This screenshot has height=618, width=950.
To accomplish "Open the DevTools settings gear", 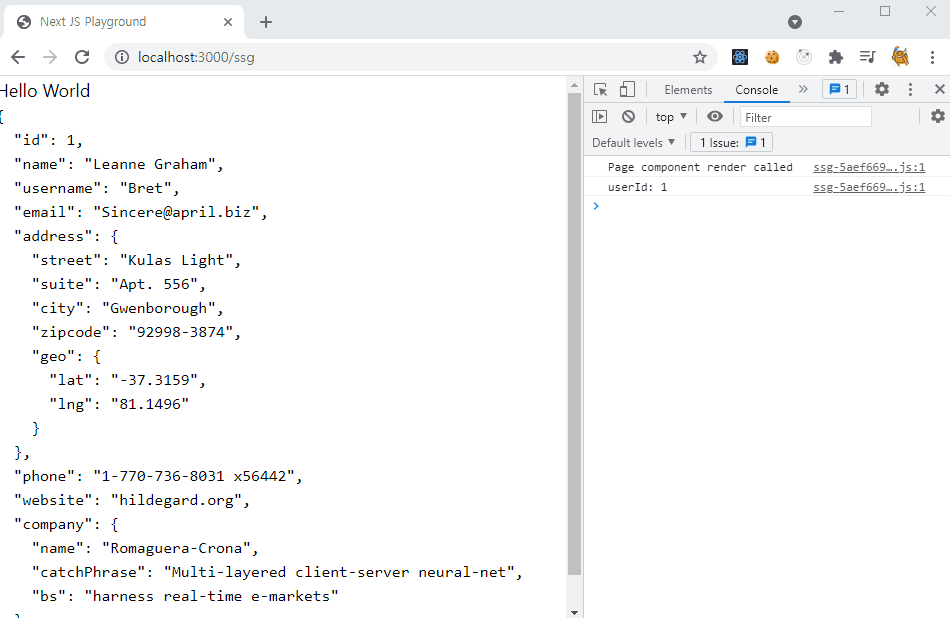I will 881,89.
